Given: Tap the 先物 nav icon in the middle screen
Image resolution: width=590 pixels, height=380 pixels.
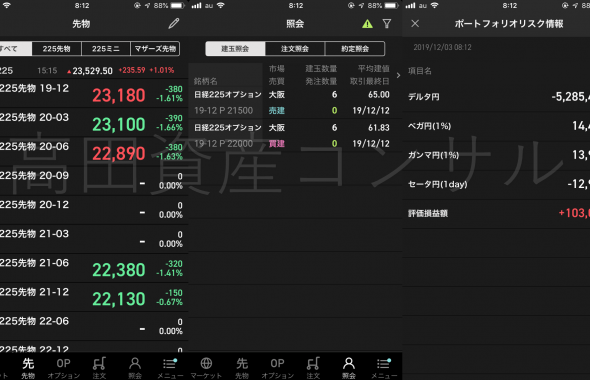Looking at the screenshot, I should [242, 368].
